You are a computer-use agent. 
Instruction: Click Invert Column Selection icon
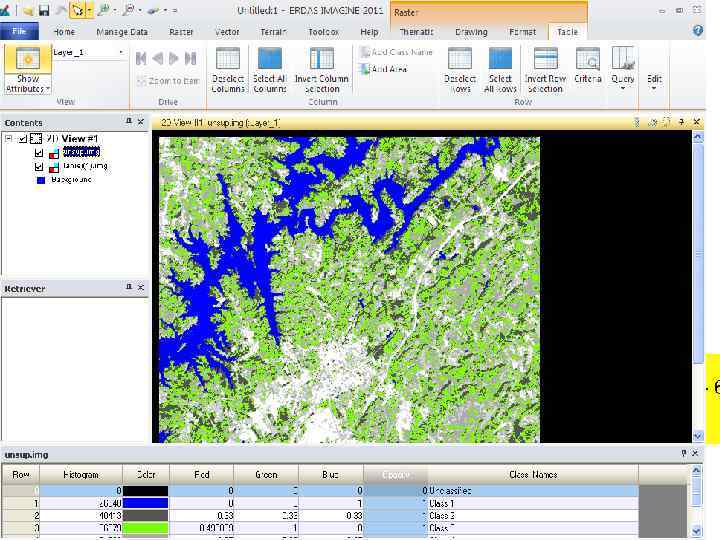pos(321,59)
